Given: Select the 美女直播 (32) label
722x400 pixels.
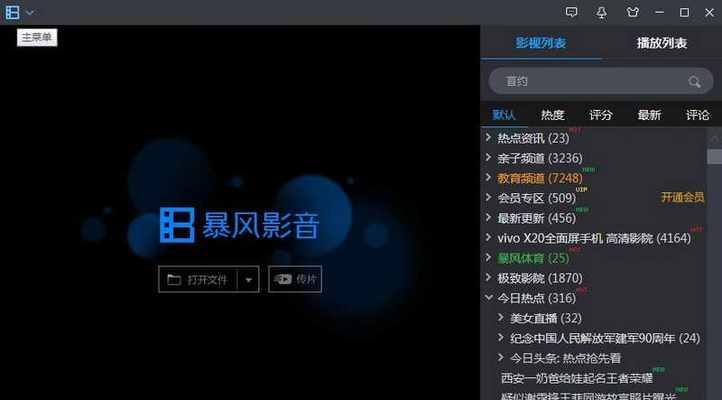Looking at the screenshot, I should pyautogui.click(x=546, y=319).
